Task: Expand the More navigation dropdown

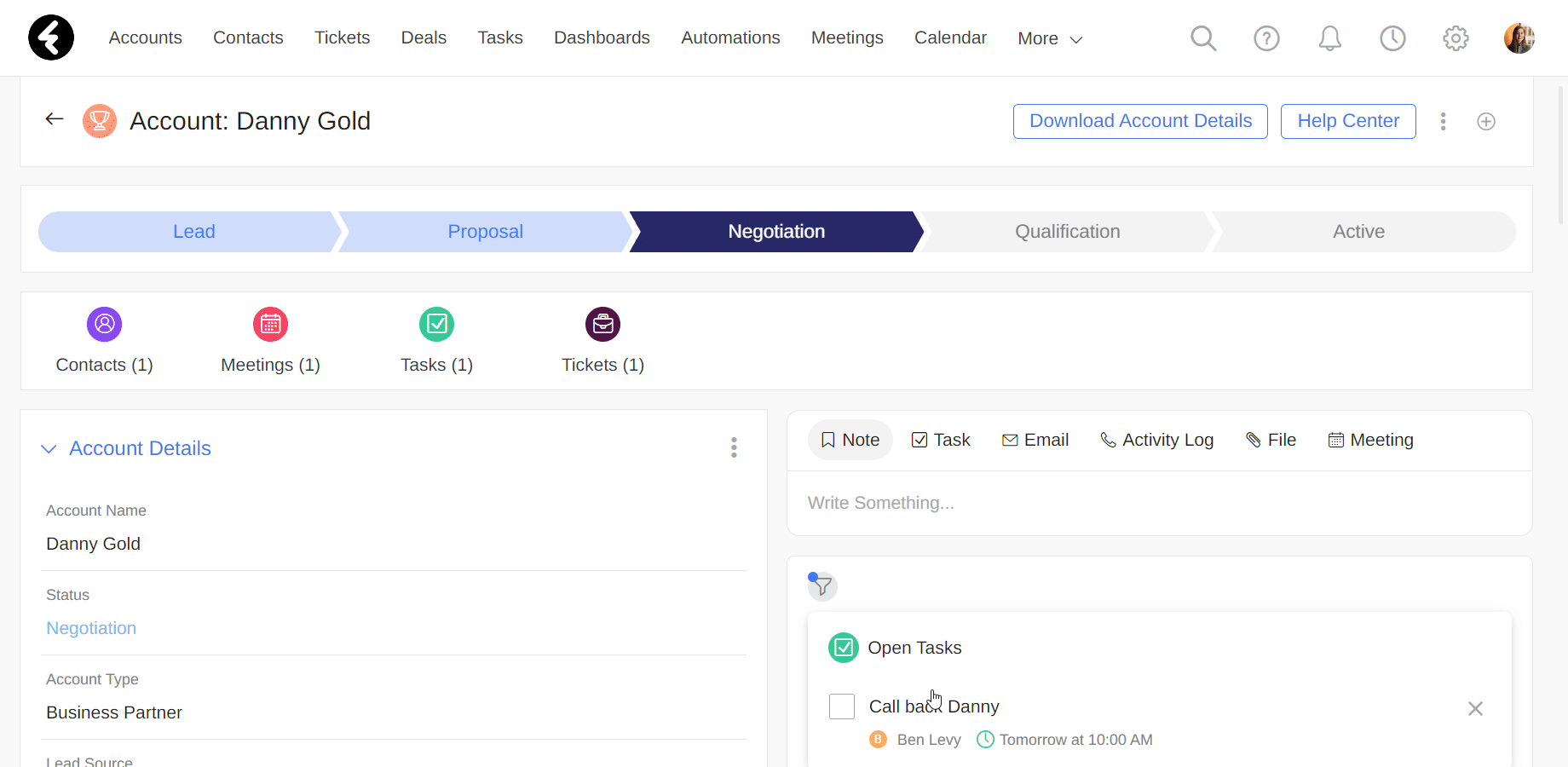Action: click(x=1050, y=38)
